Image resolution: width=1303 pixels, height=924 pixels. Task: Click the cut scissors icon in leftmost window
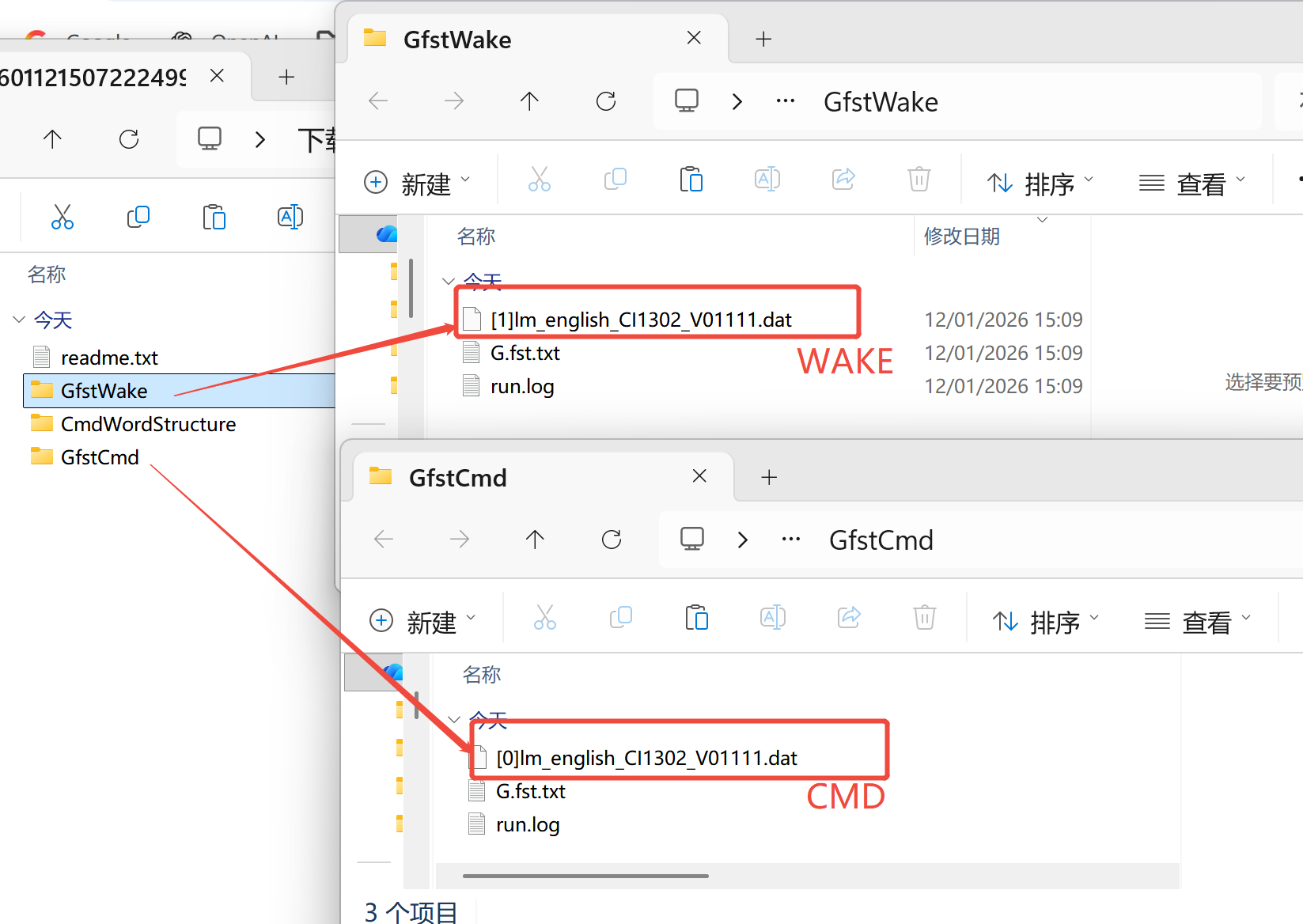tap(62, 217)
